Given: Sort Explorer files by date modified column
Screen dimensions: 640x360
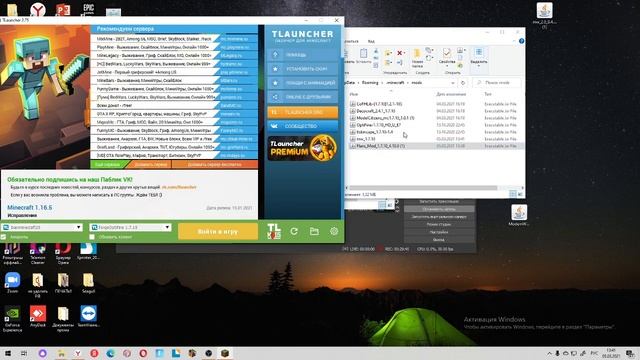Looking at the screenshot, I should (451, 94).
